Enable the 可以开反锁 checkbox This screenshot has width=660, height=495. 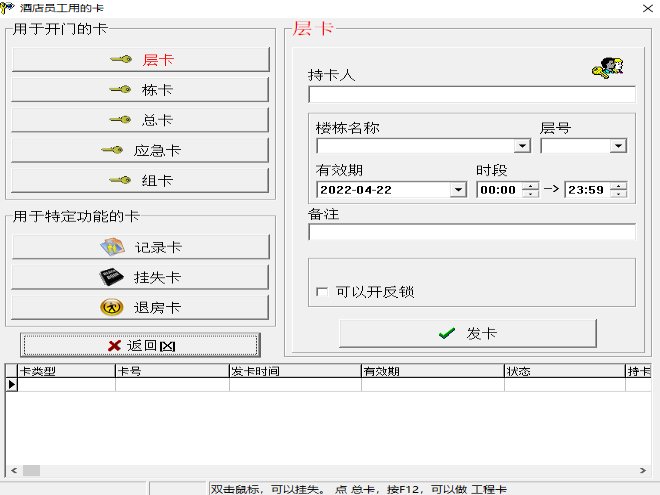(322, 292)
